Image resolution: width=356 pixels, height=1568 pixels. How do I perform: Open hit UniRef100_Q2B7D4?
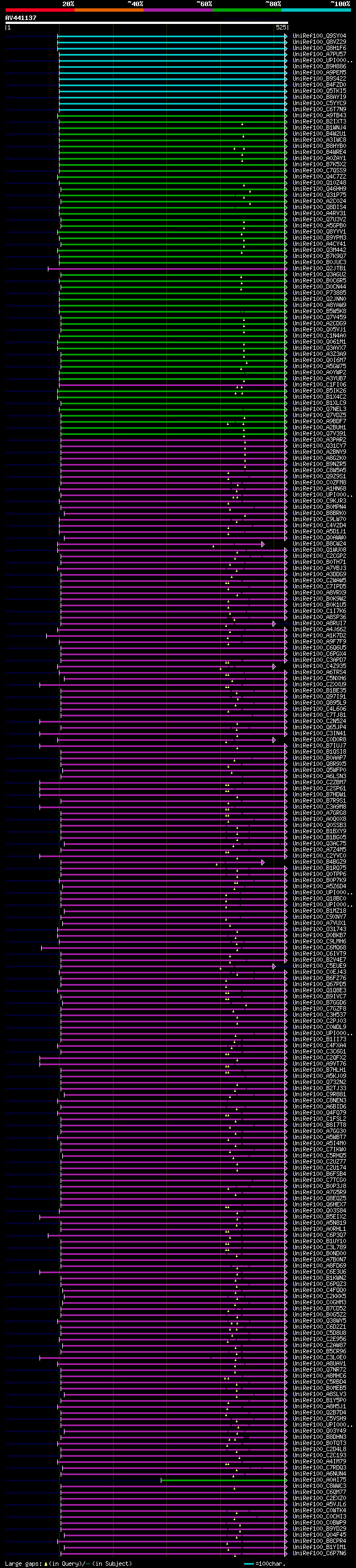319,1412
